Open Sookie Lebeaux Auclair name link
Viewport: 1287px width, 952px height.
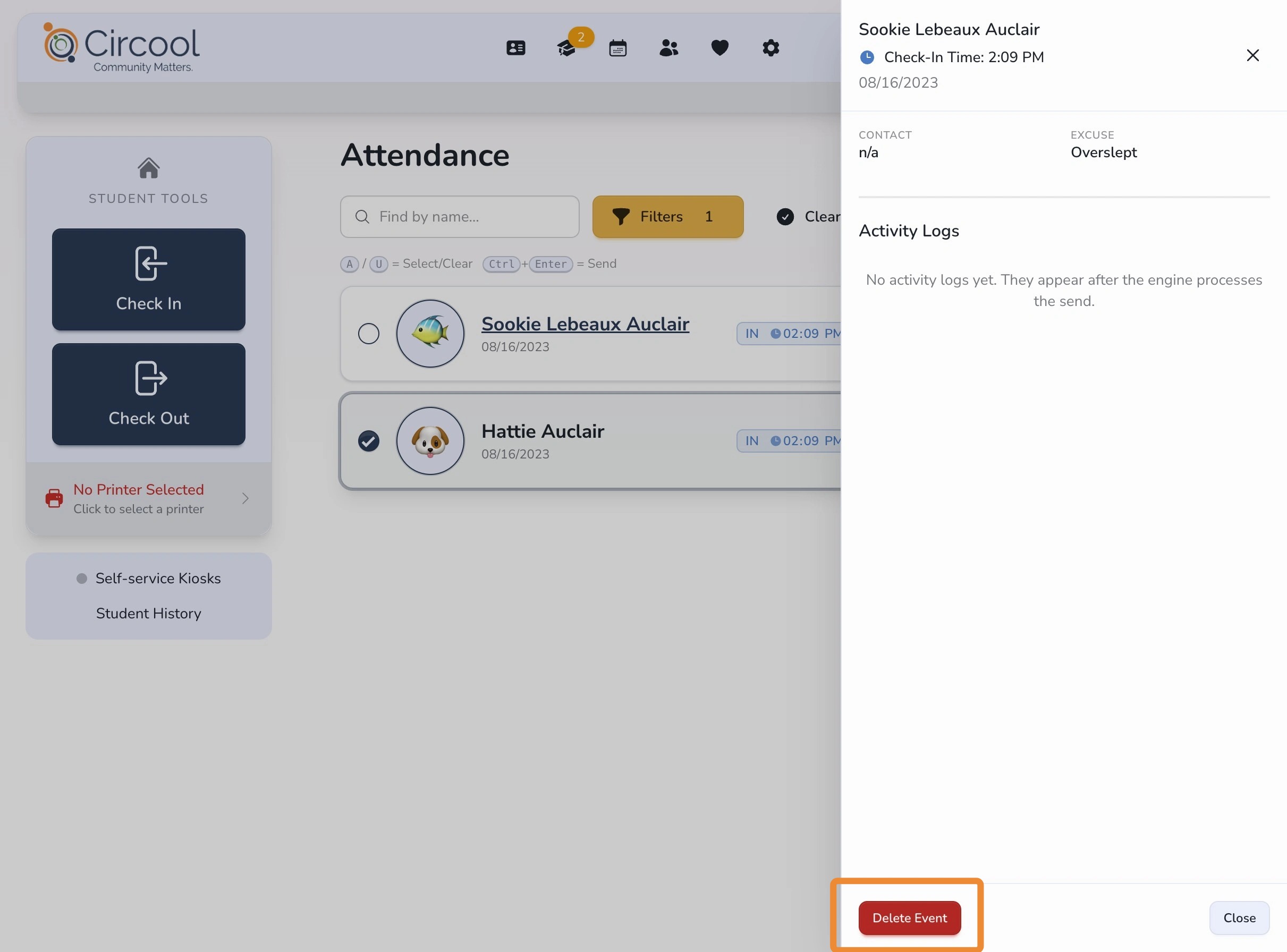click(585, 324)
